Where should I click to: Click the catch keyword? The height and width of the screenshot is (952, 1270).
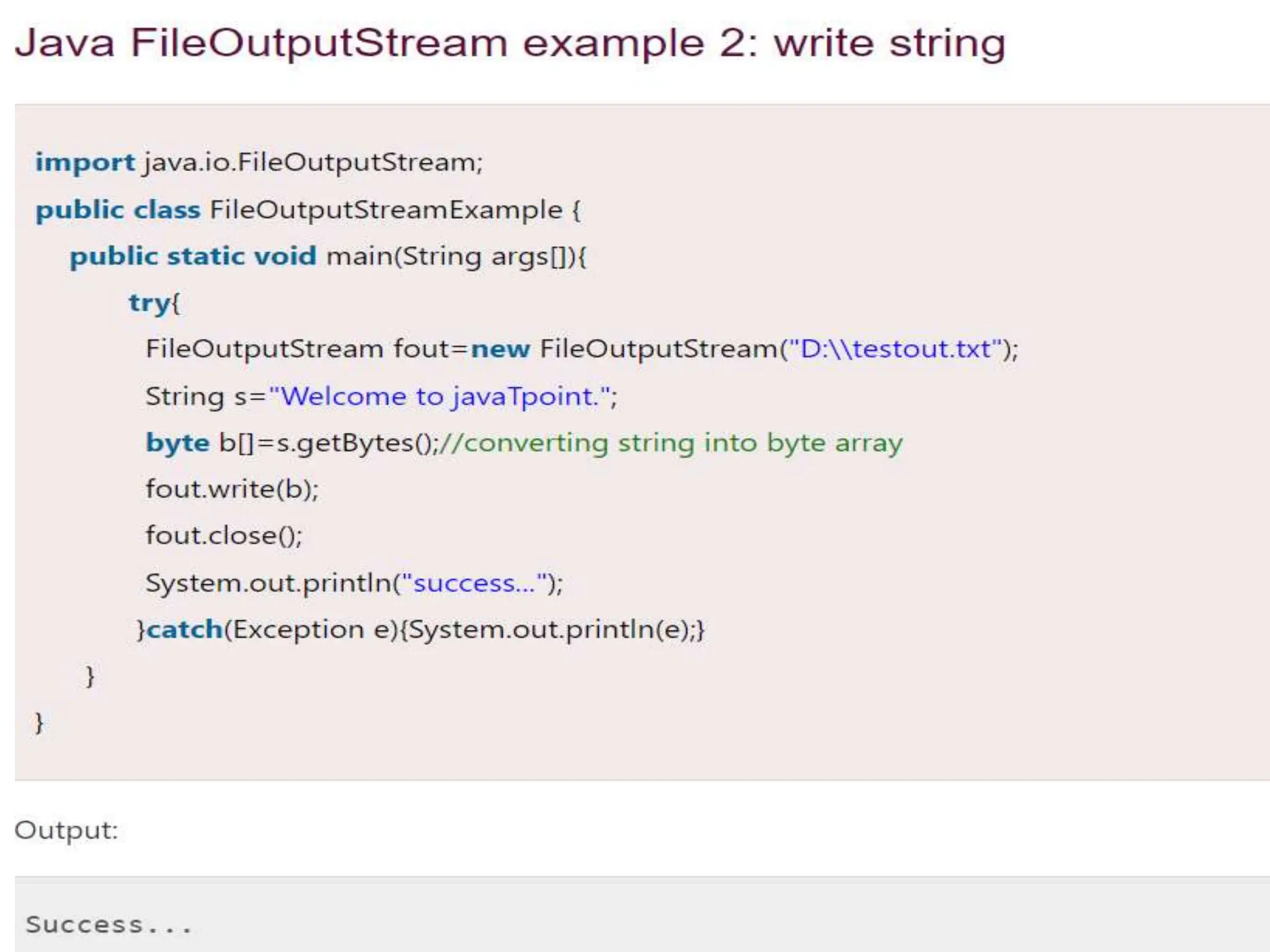[x=185, y=630]
